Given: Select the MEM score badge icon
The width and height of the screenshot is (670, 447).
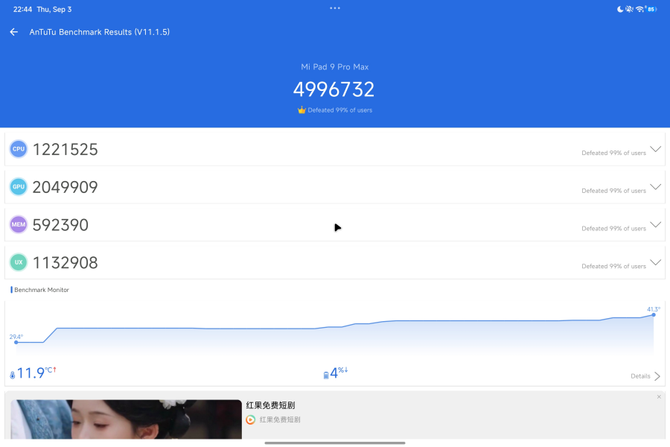Looking at the screenshot, I should [x=18, y=224].
